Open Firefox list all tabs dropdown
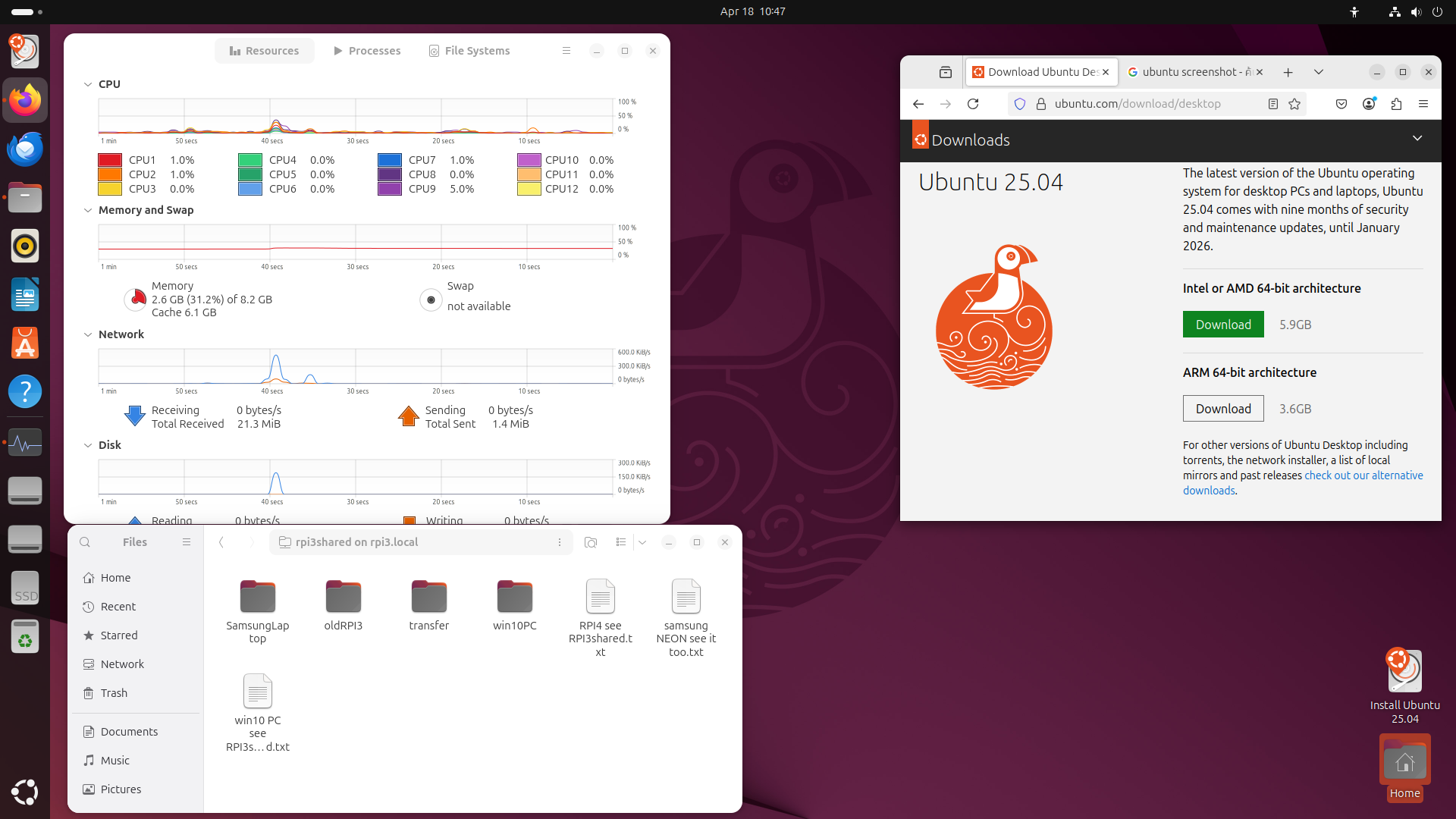Image resolution: width=1456 pixels, height=819 pixels. [x=1319, y=72]
